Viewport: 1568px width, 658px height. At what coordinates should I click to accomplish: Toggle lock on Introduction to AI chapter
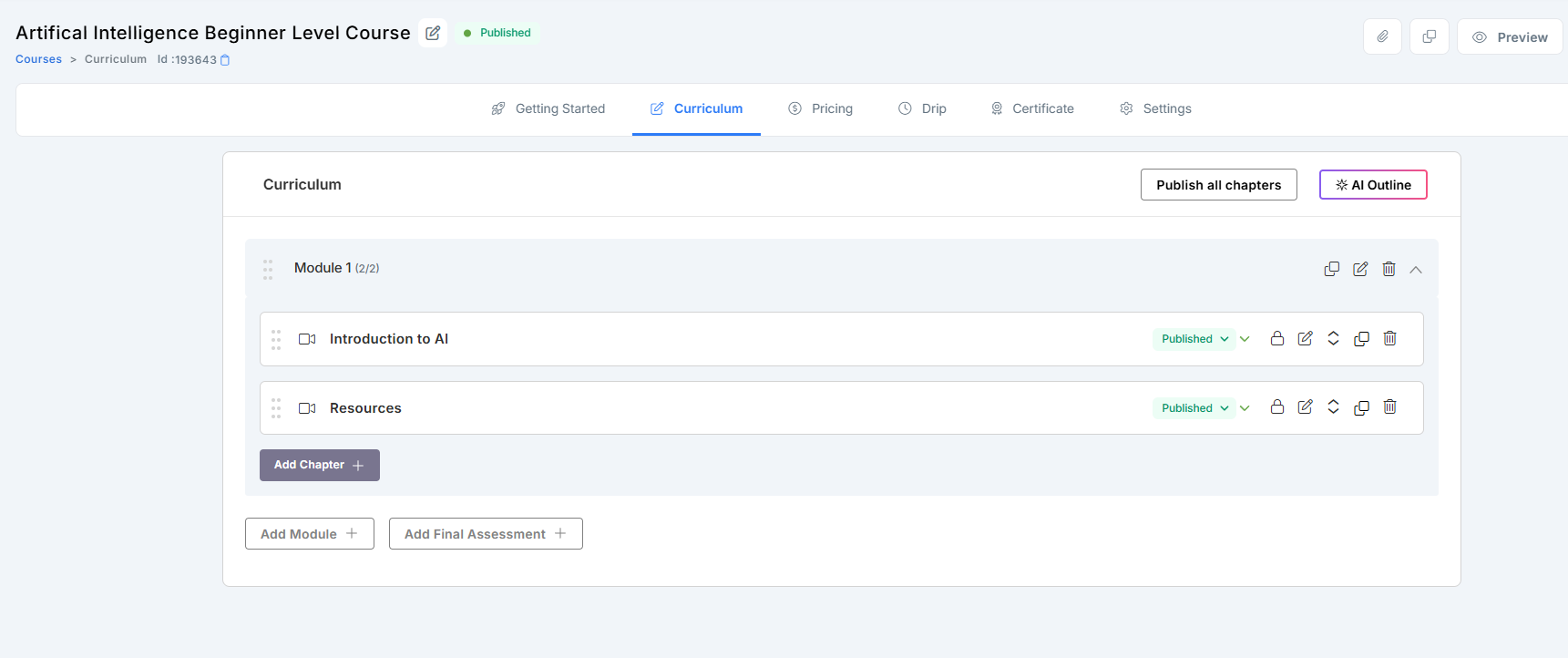pyautogui.click(x=1276, y=339)
